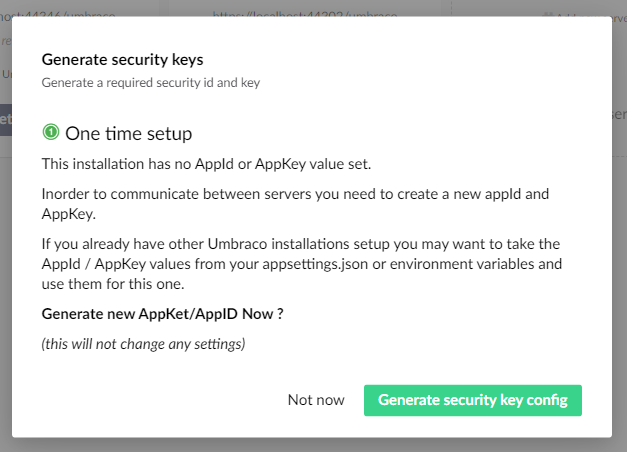Image resolution: width=627 pixels, height=452 pixels.
Task: Select the One time setup heading
Action: pyautogui.click(x=128, y=133)
